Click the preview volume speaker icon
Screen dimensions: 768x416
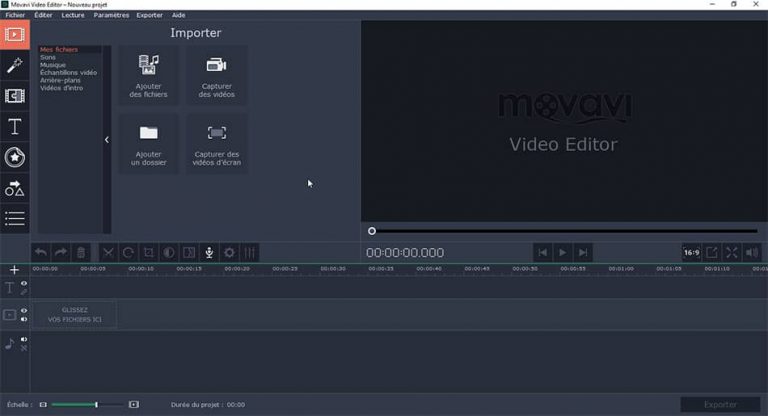[x=752, y=253]
